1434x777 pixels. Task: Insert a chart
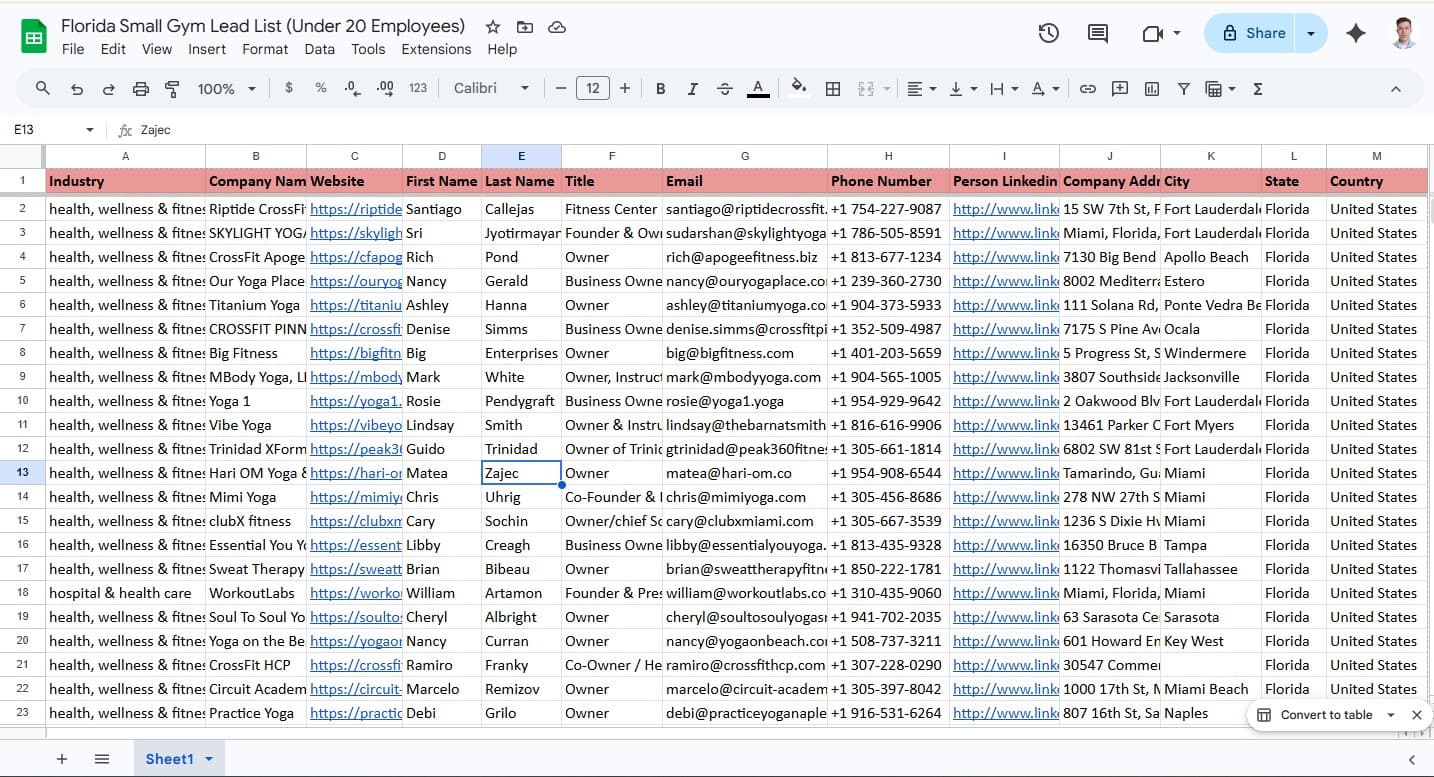click(1151, 88)
